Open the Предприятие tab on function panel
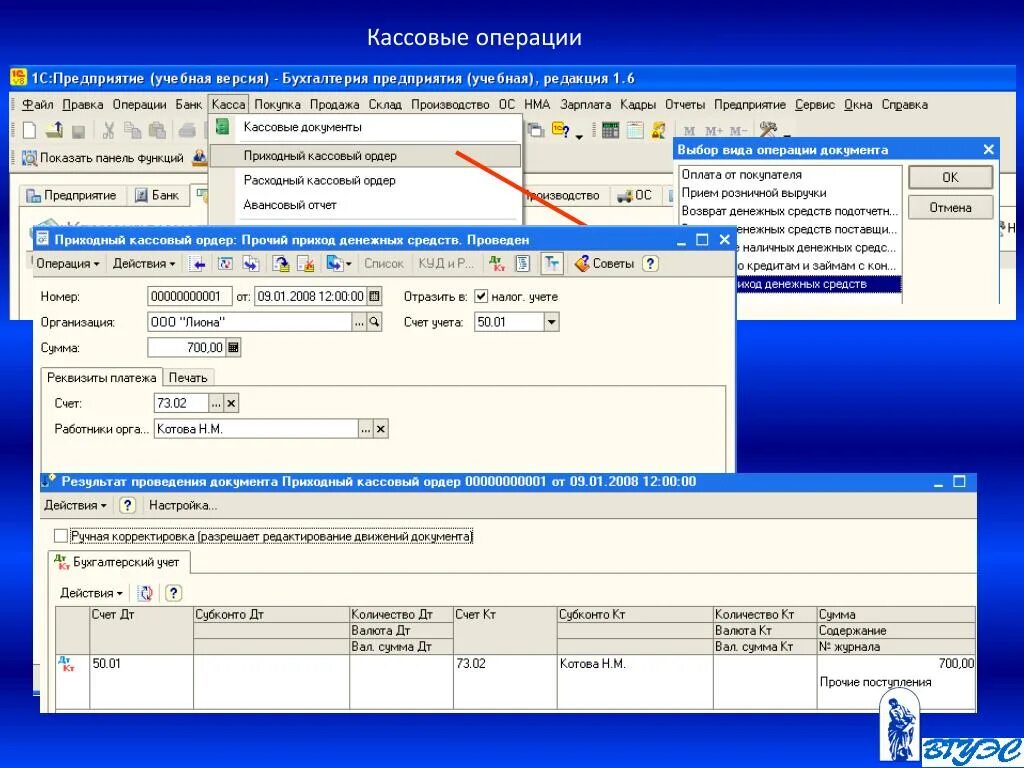 pos(71,195)
